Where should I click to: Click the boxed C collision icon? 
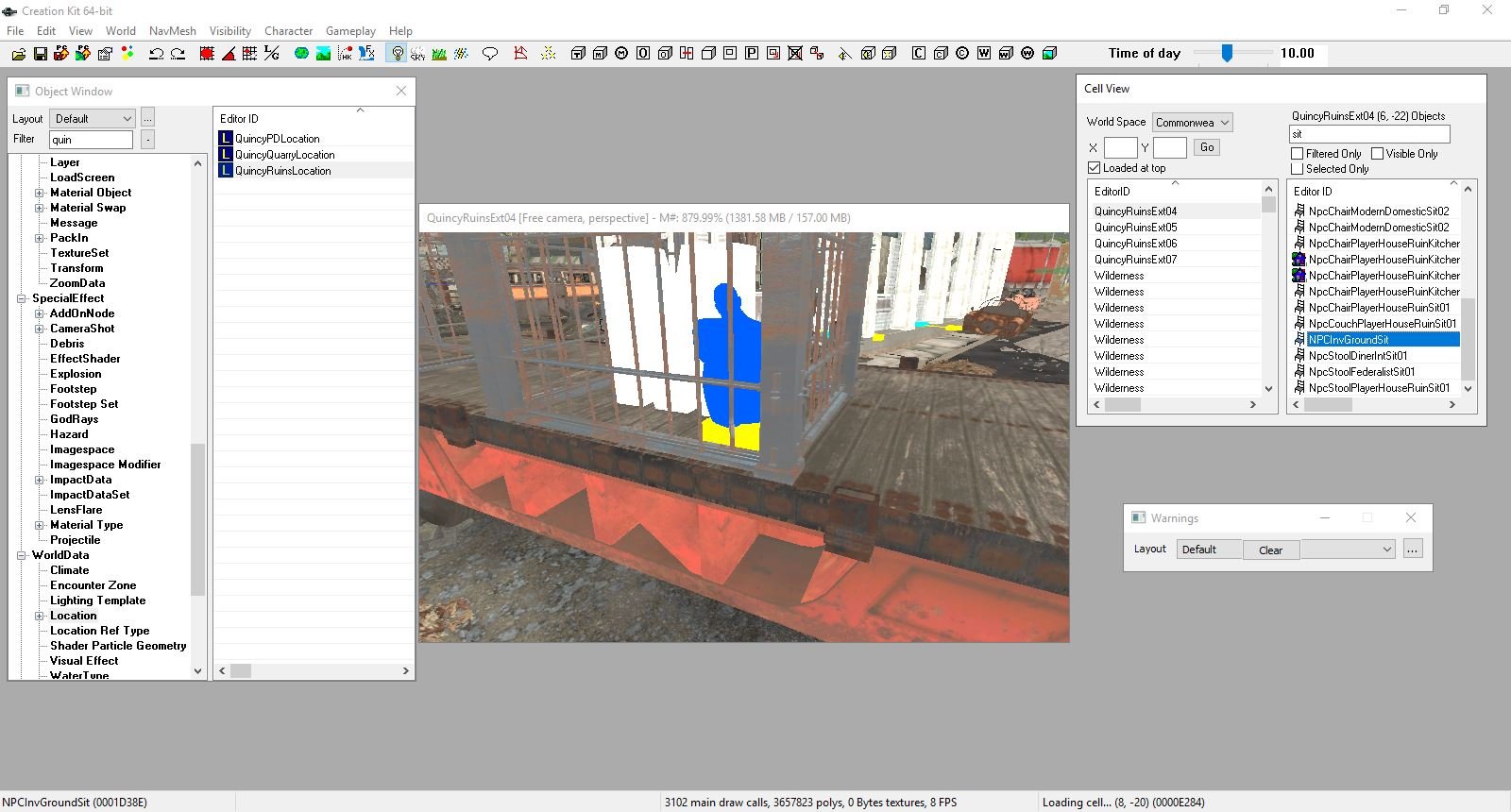pyautogui.click(x=918, y=54)
